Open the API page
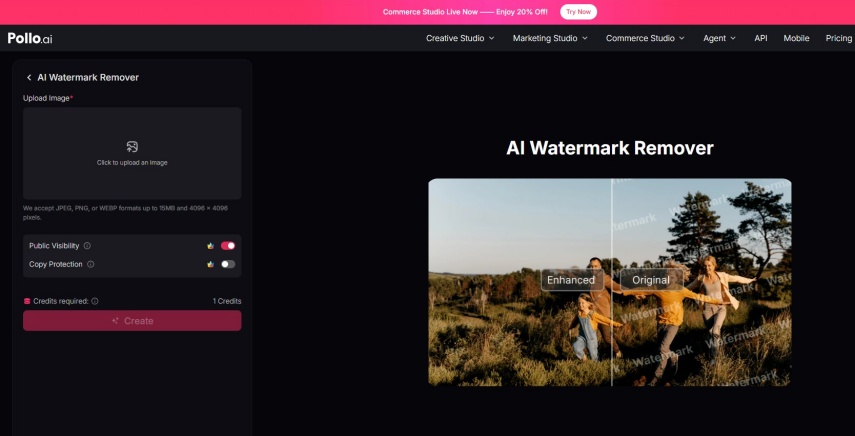Image resolution: width=855 pixels, height=436 pixels. 761,38
